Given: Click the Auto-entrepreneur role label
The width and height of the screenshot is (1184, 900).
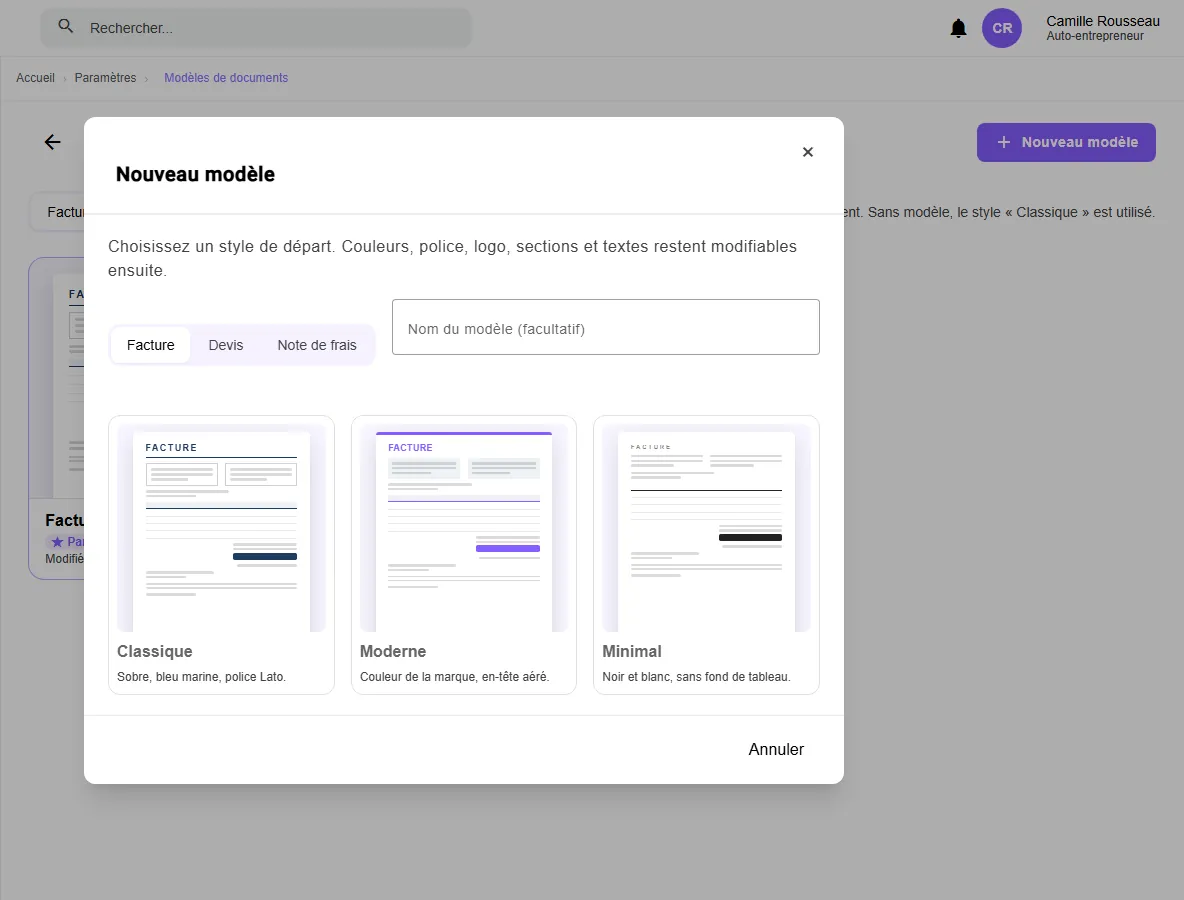Looking at the screenshot, I should pyautogui.click(x=1095, y=36).
